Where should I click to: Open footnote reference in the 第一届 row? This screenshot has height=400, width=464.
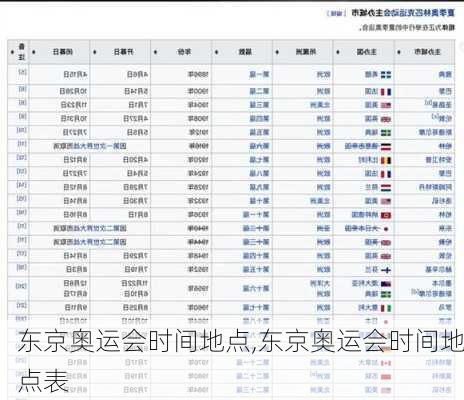[x=22, y=72]
